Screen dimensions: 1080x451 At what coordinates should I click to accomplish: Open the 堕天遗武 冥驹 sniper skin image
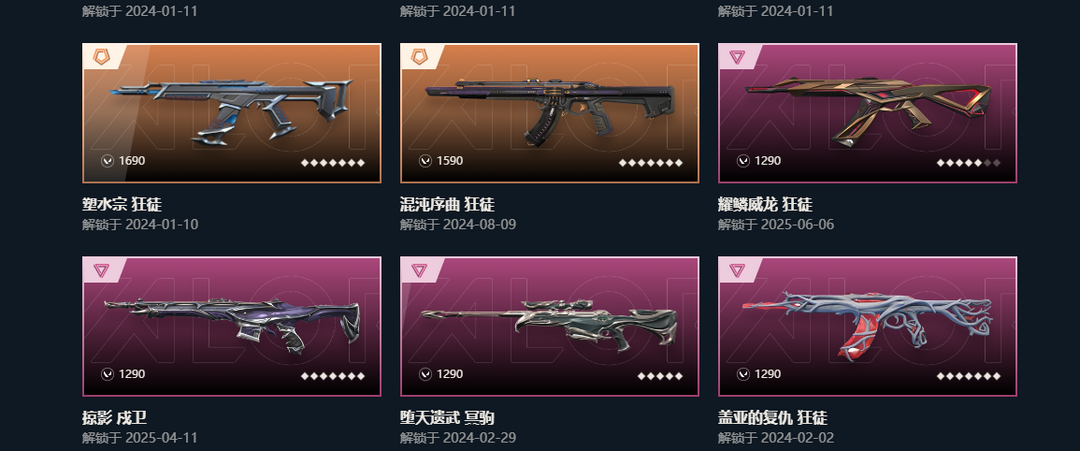[x=550, y=324]
